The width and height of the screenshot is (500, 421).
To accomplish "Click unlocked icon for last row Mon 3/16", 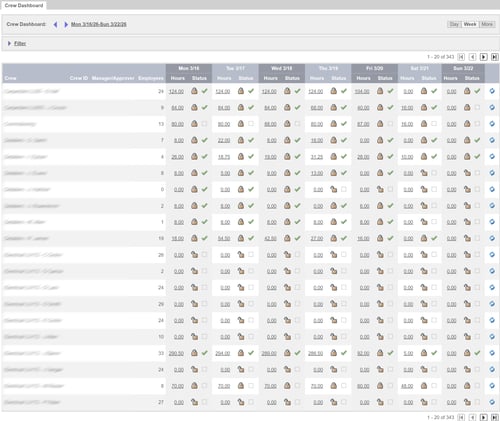I will (194, 402).
